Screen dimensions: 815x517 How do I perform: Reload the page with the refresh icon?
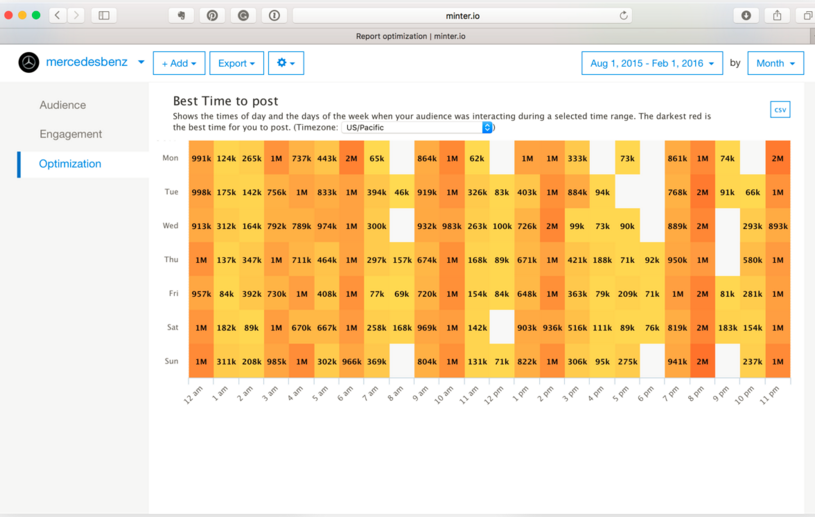tap(624, 15)
